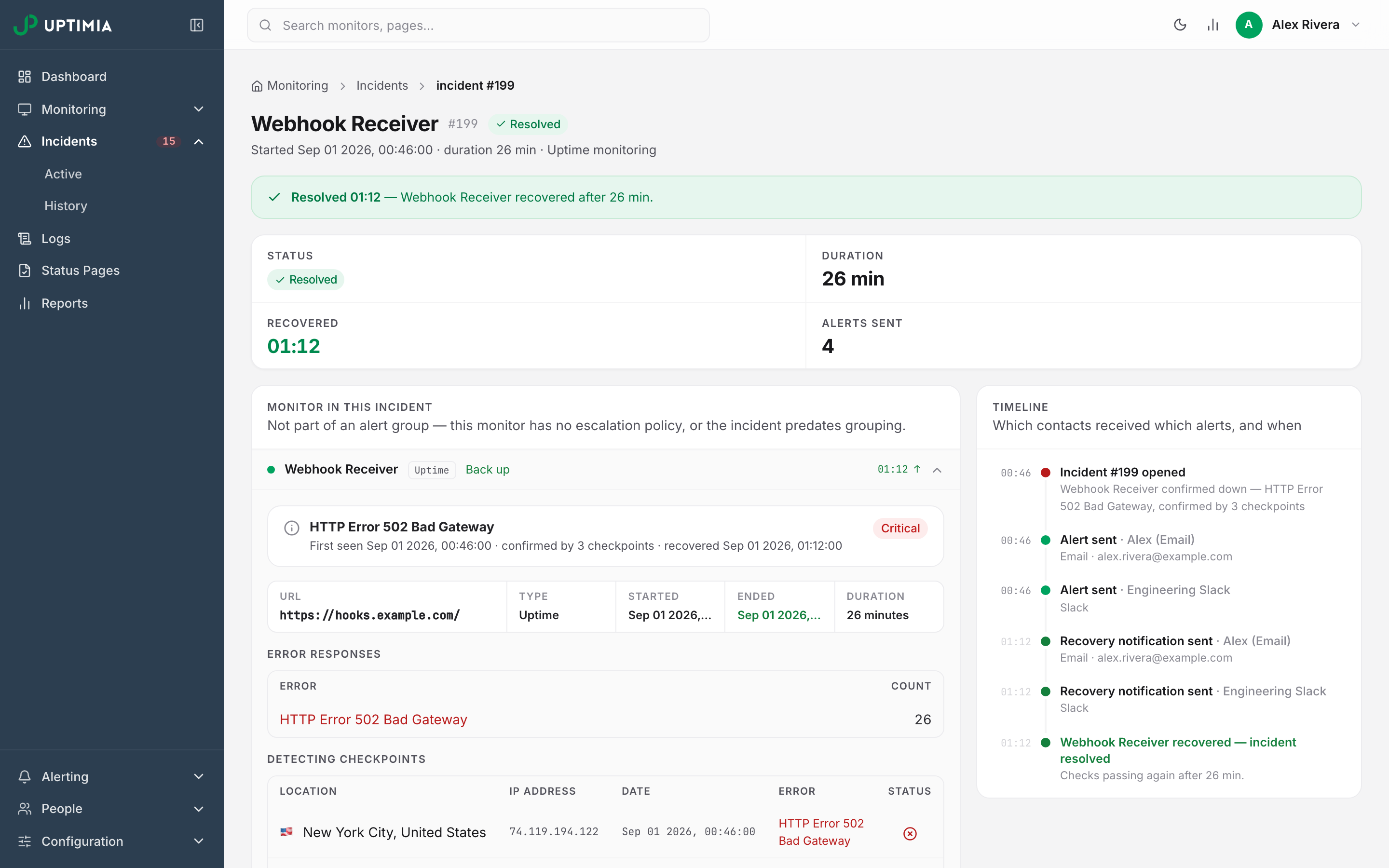Image resolution: width=1389 pixels, height=868 pixels.
Task: Click the https://hooks.example.com/ URL
Action: click(369, 615)
